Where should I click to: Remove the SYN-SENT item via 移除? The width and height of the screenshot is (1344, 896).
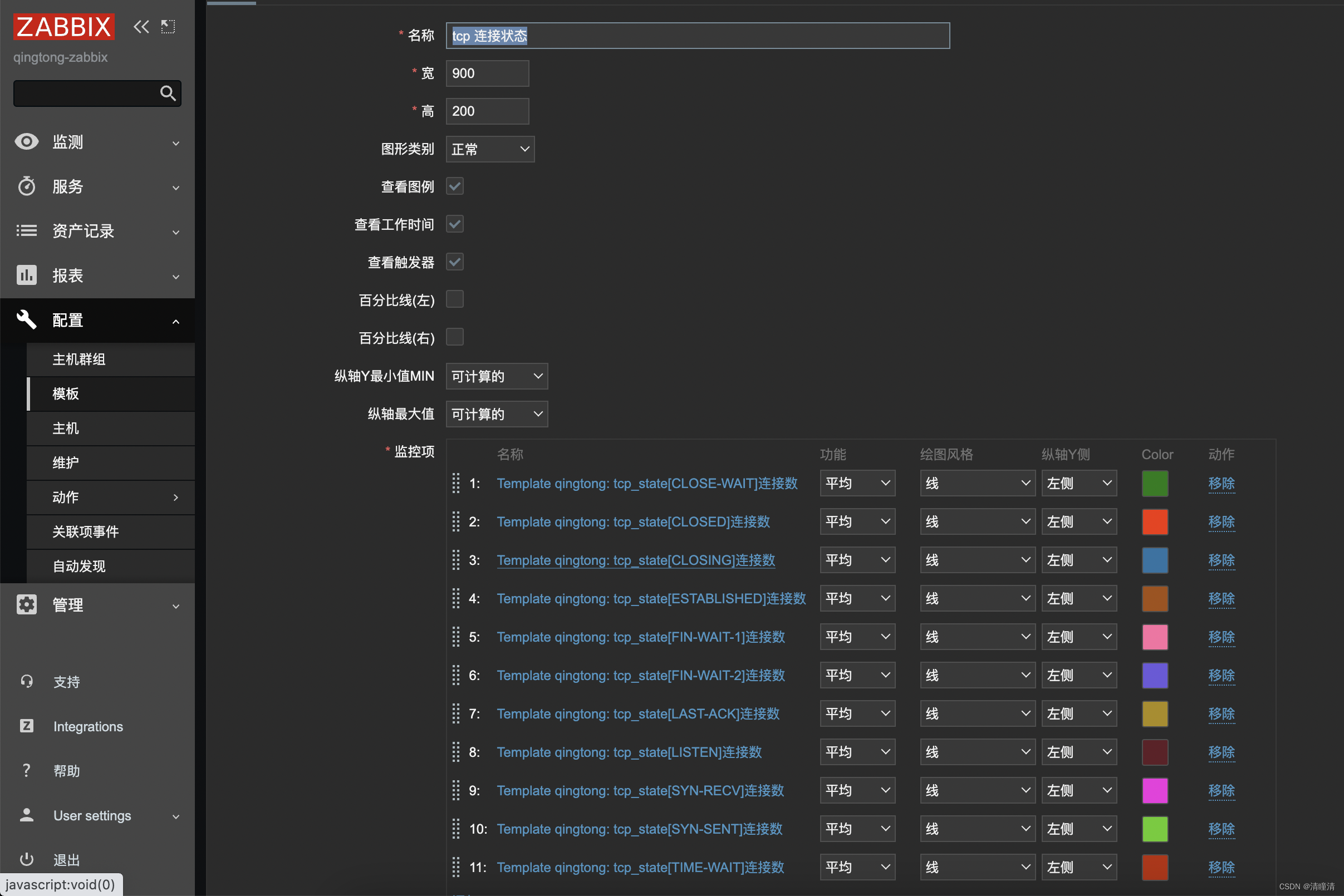tap(1222, 829)
